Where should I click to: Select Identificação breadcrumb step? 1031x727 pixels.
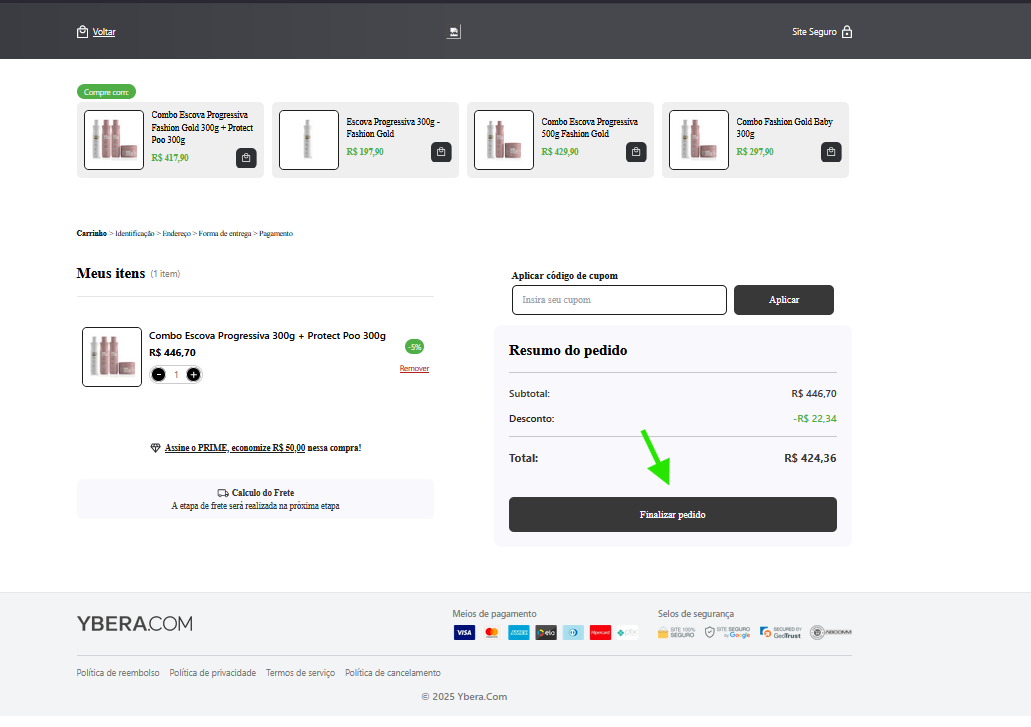(135, 233)
